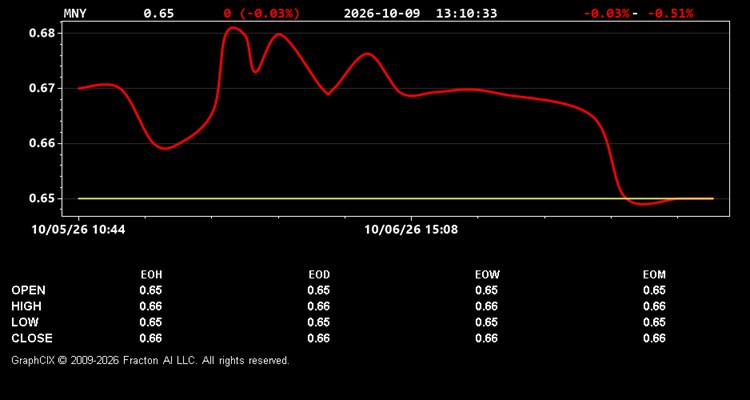The width and height of the screenshot is (750, 400).
Task: Click the 0.65 y-axis label
Action: point(43,199)
